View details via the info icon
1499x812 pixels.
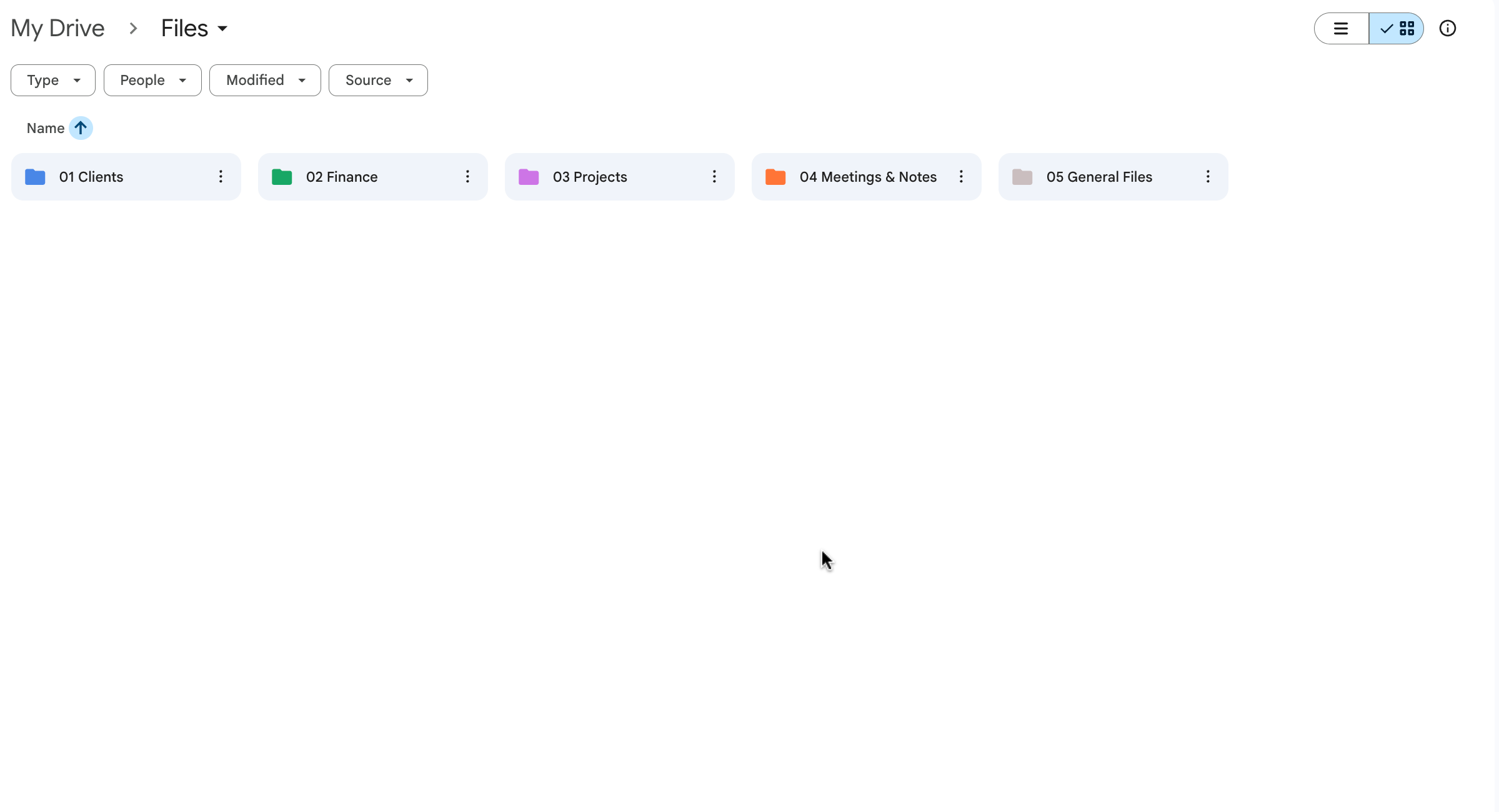pyautogui.click(x=1448, y=29)
